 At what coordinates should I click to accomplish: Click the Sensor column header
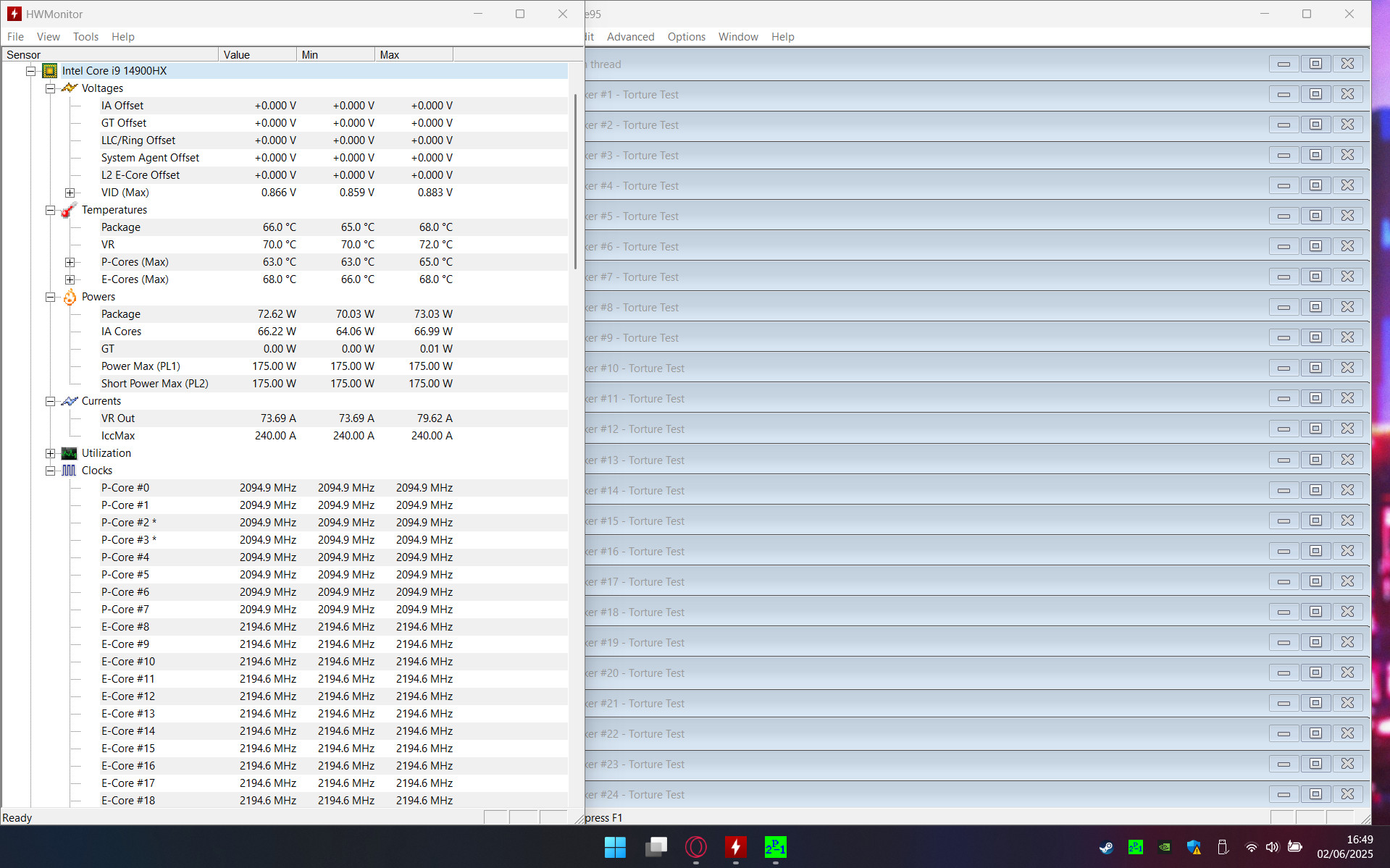[110, 55]
